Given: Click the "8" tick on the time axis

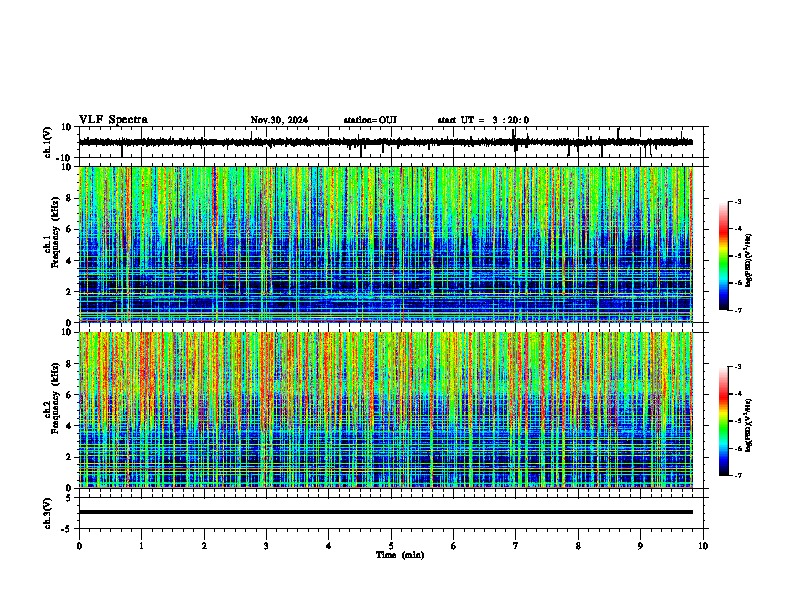Looking at the screenshot, I should tap(578, 546).
